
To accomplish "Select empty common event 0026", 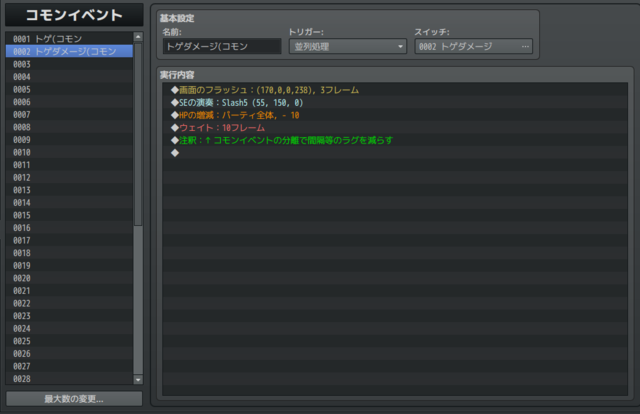I will 69,354.
